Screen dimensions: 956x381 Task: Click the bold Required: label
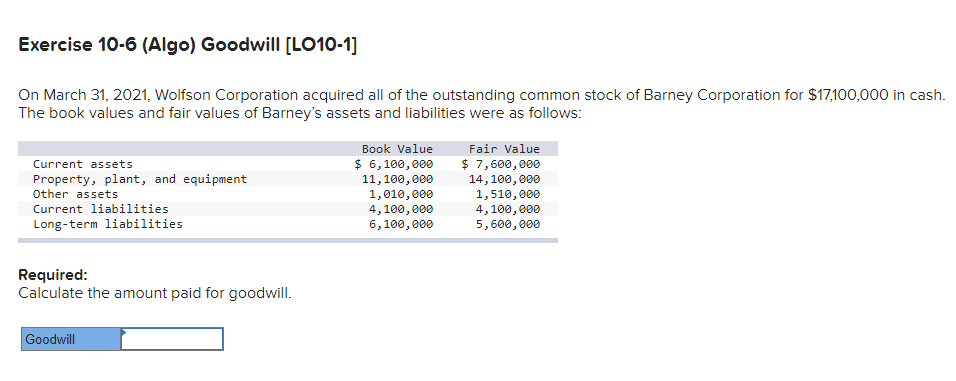[x=53, y=274]
